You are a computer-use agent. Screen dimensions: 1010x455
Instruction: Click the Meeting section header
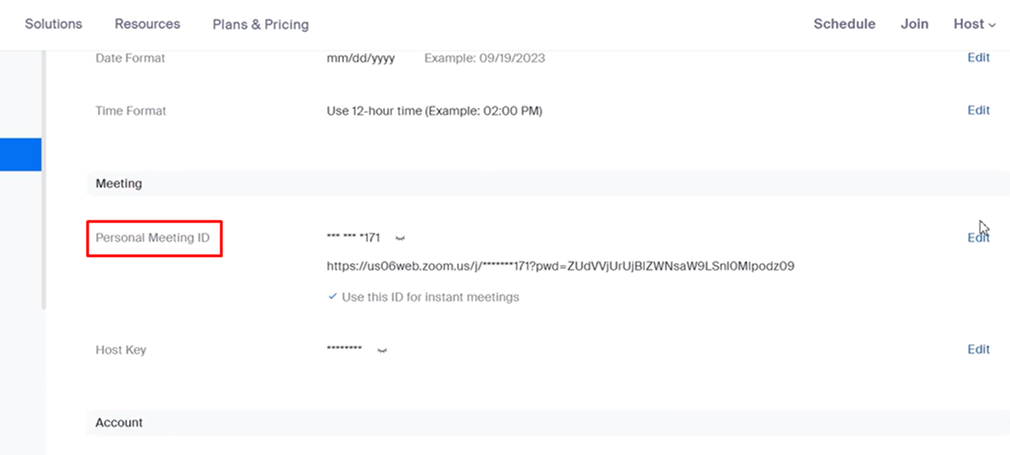[x=119, y=184]
